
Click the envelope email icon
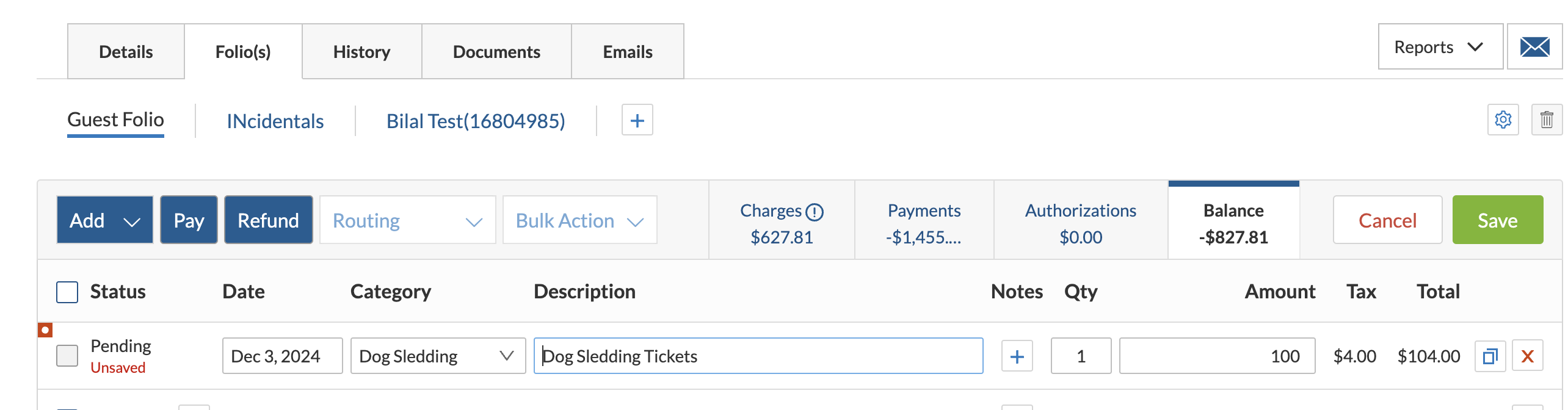point(1534,47)
